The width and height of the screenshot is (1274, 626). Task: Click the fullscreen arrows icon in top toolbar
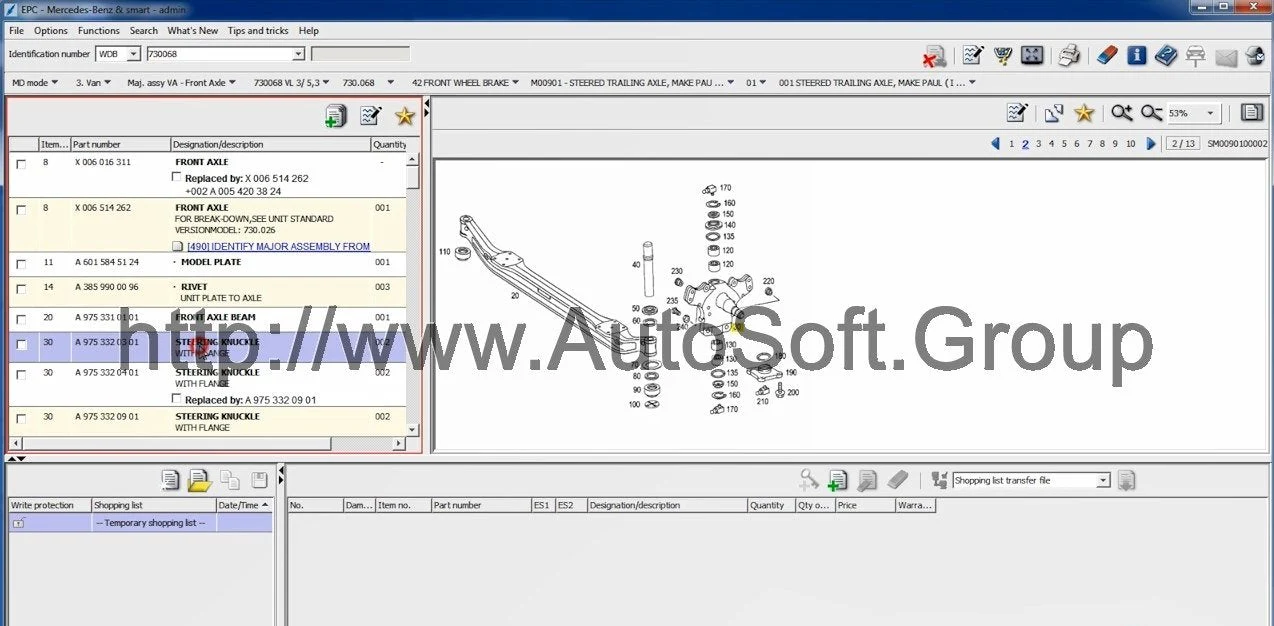[x=1033, y=56]
